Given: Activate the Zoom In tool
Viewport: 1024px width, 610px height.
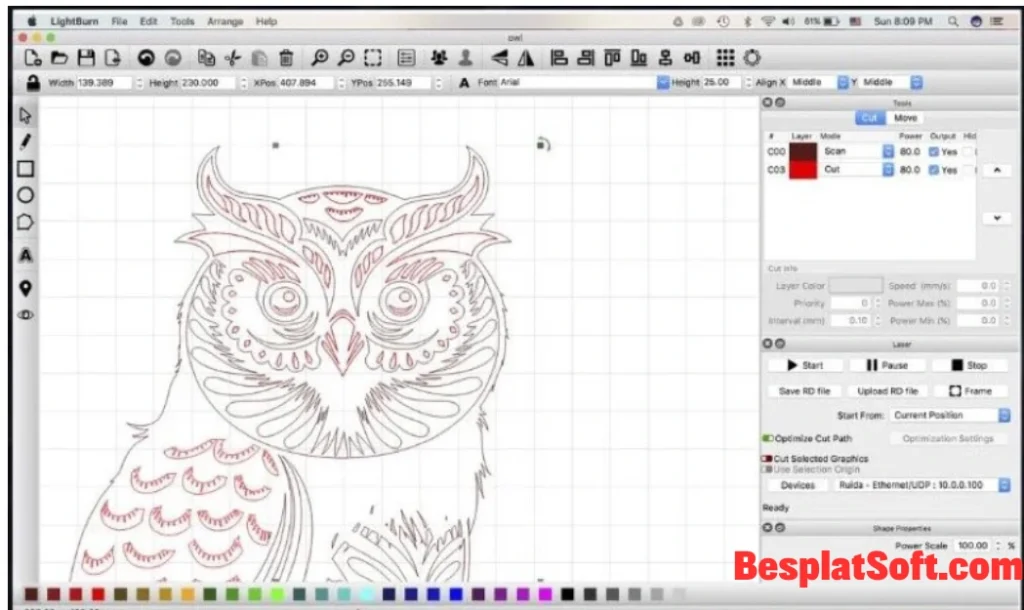Looking at the screenshot, I should (321, 57).
